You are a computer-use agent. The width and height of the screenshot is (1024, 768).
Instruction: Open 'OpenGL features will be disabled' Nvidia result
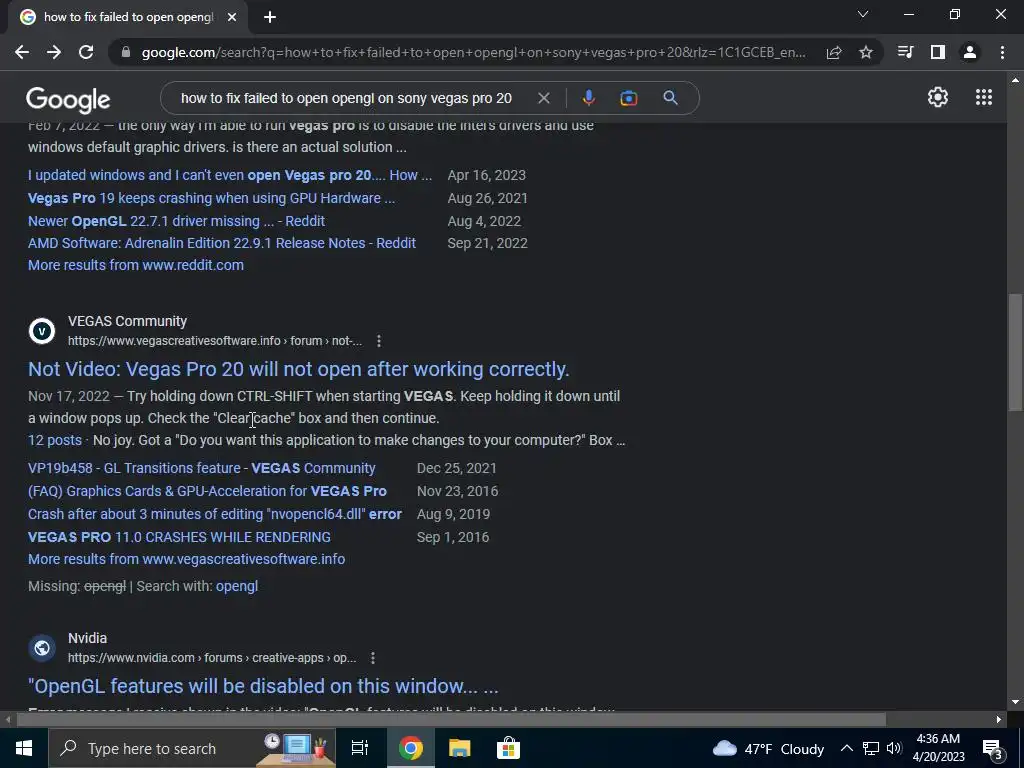click(x=263, y=686)
